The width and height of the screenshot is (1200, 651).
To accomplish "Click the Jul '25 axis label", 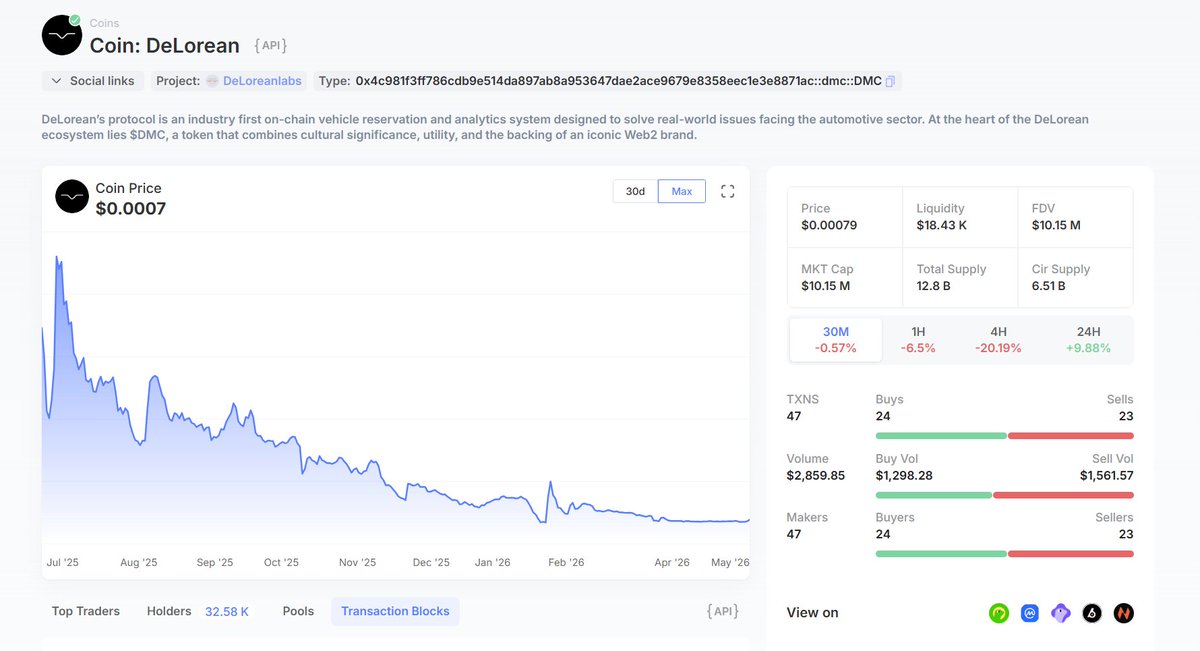I will (62, 562).
